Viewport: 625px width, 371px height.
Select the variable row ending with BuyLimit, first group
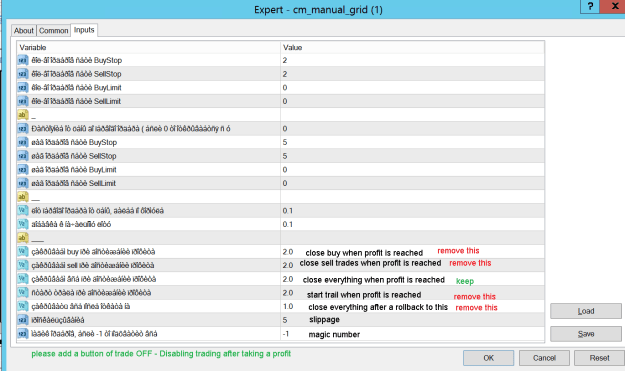point(76,87)
